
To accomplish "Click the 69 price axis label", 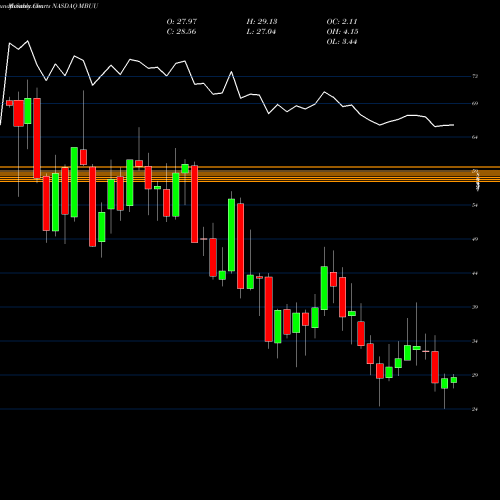I will (x=475, y=103).
